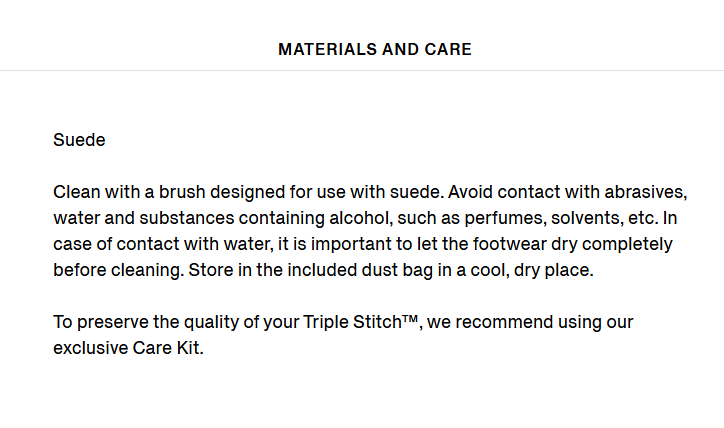Click the sentence beginning 'Clean with a brush'
Viewport: 724px width, 428px height.
(248, 192)
